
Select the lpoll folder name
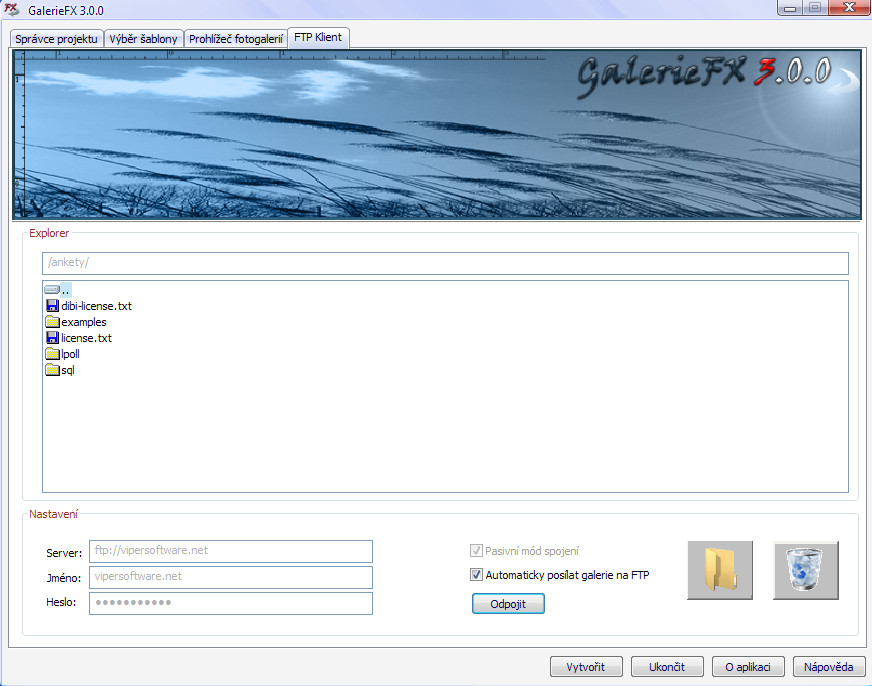click(70, 354)
